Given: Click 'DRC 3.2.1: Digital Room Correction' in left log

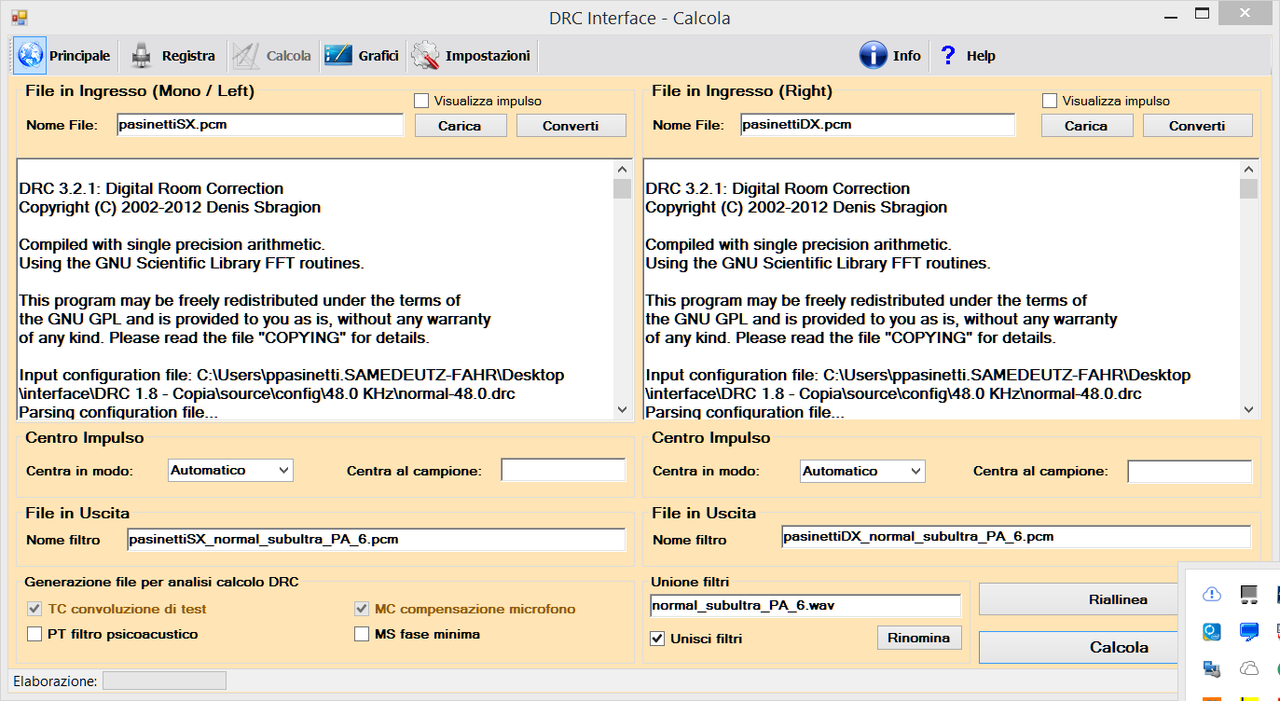Looking at the screenshot, I should [151, 188].
